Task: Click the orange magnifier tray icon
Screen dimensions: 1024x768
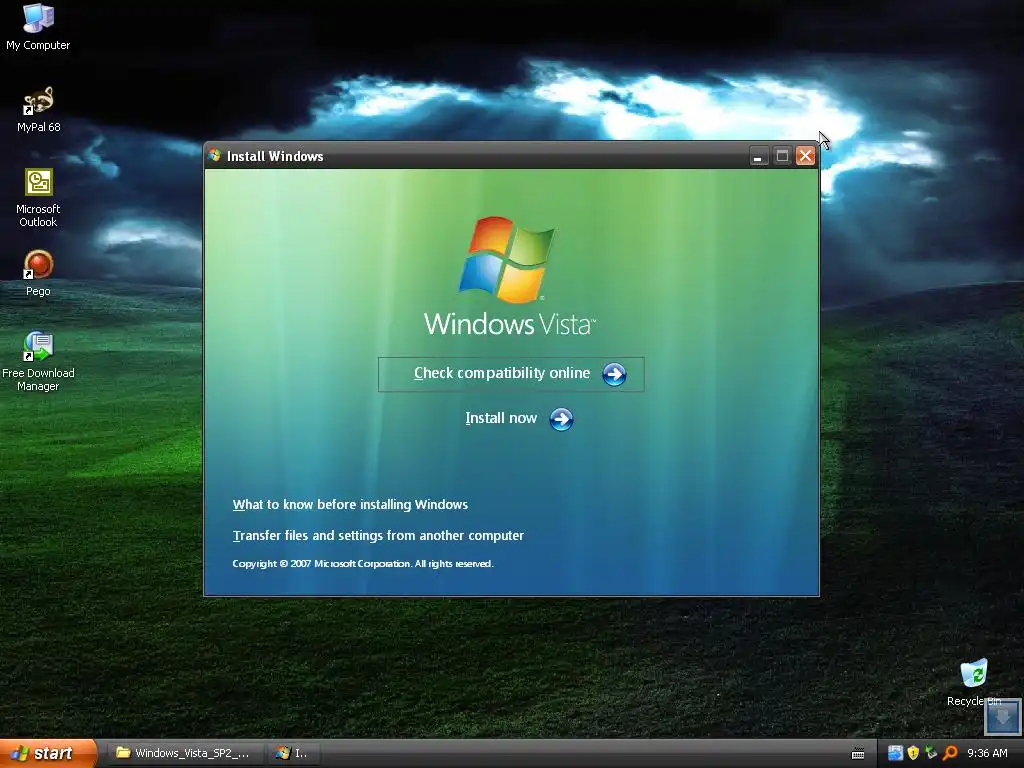Action: (x=950, y=753)
